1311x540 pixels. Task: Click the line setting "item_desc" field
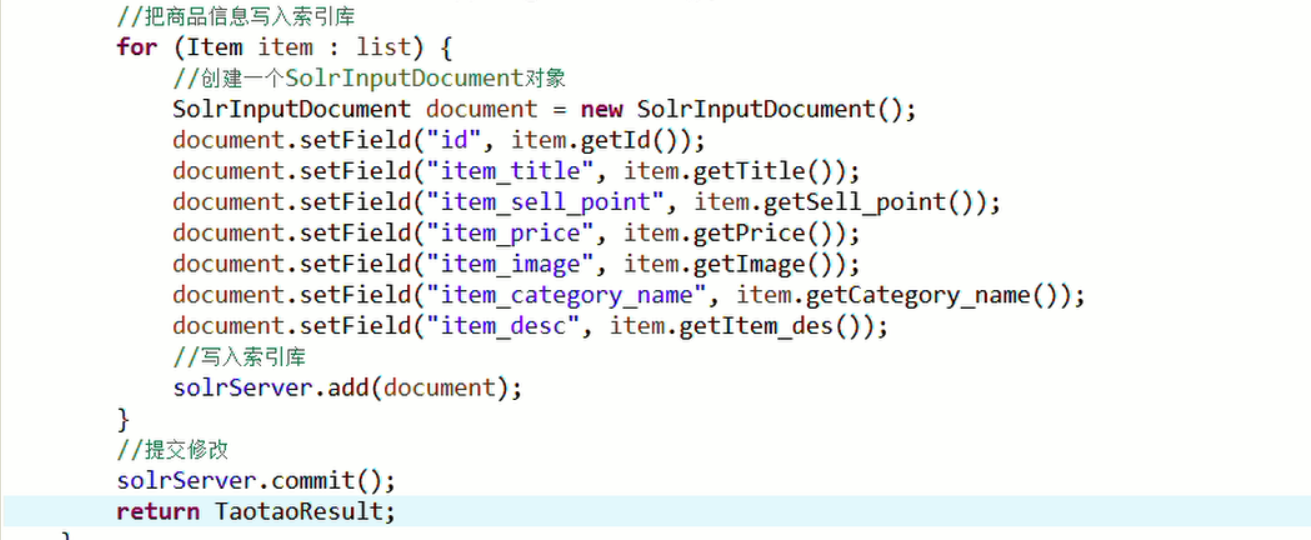(x=530, y=327)
